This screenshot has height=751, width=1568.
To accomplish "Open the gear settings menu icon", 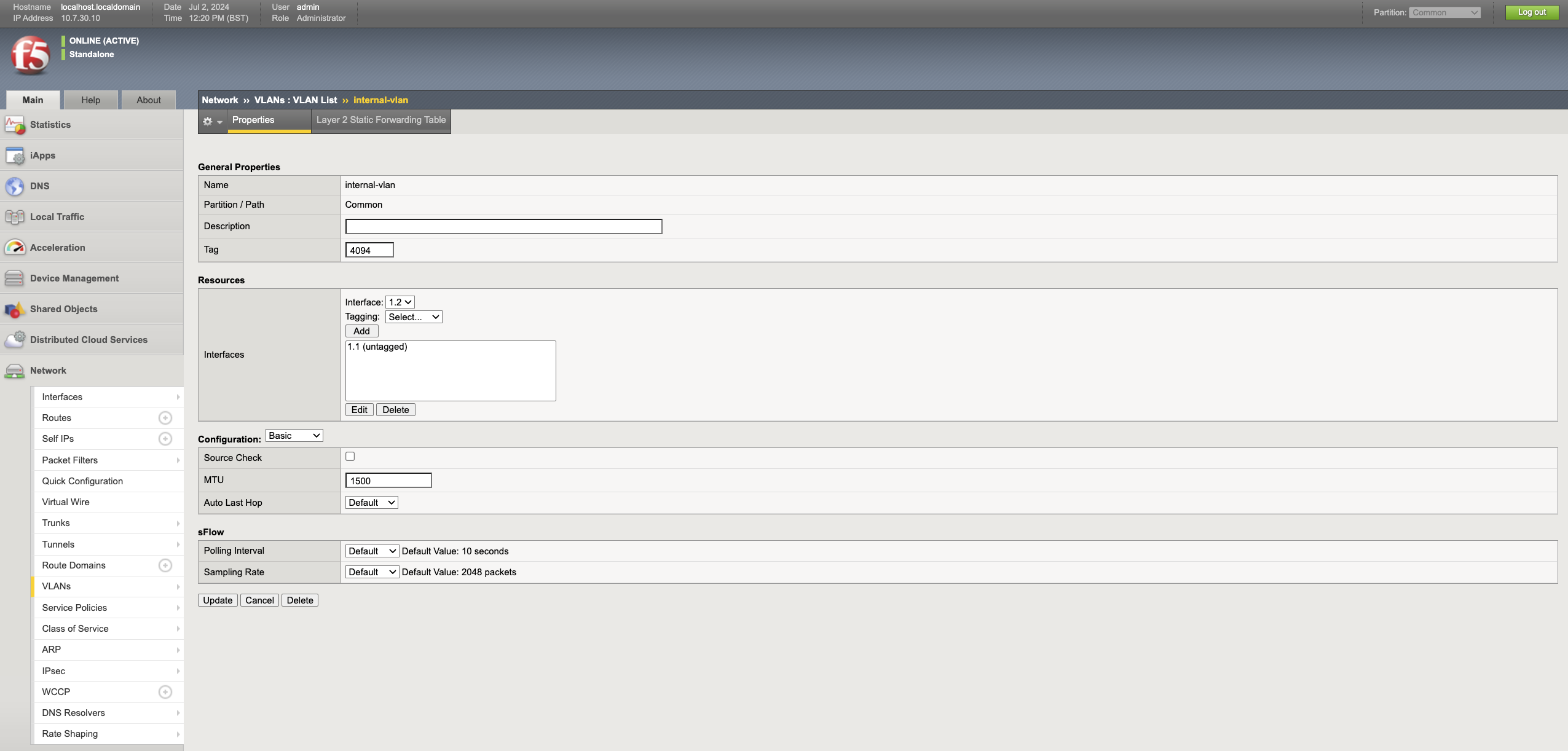I will point(212,121).
